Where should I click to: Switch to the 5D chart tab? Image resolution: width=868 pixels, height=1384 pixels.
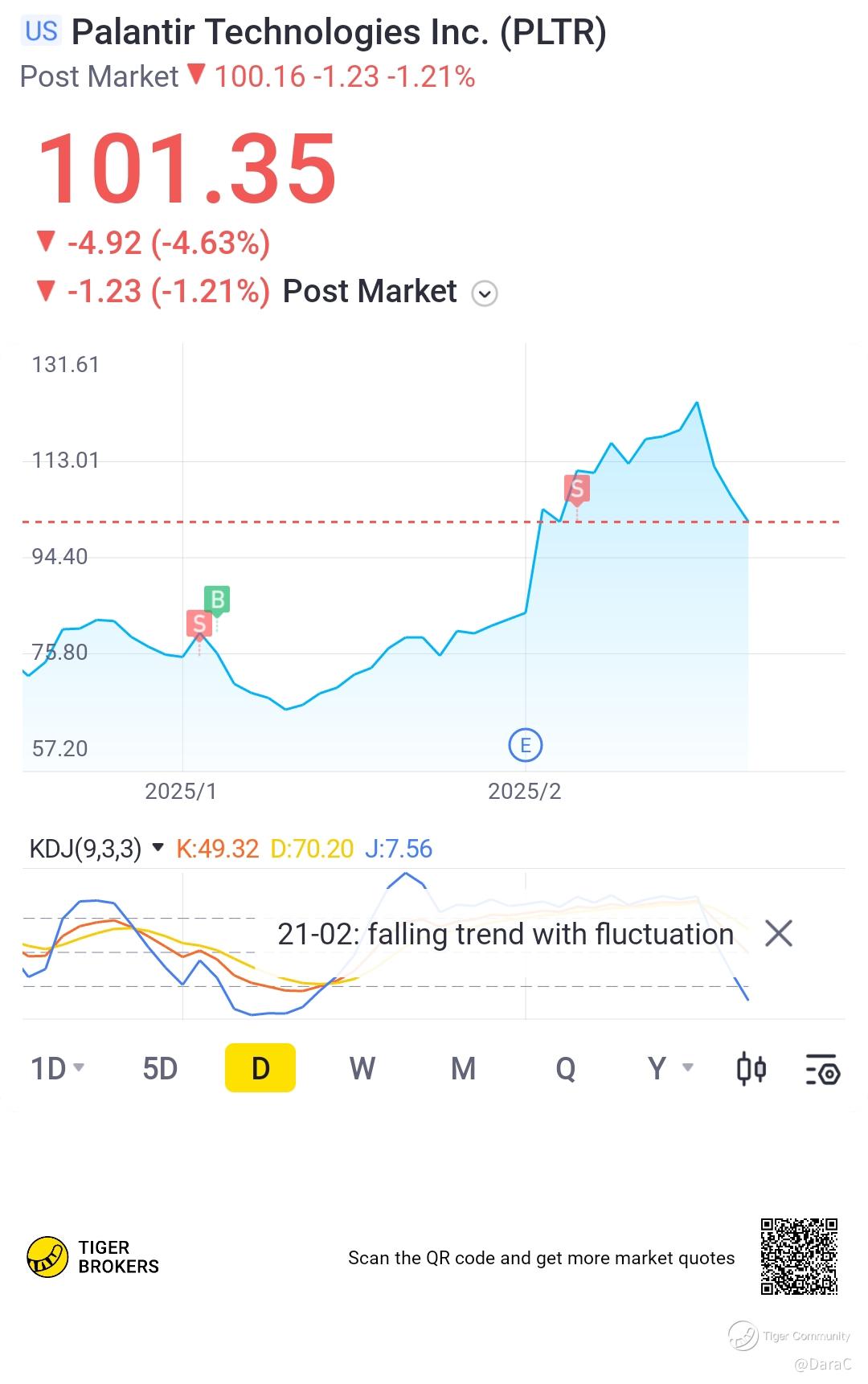(159, 1069)
